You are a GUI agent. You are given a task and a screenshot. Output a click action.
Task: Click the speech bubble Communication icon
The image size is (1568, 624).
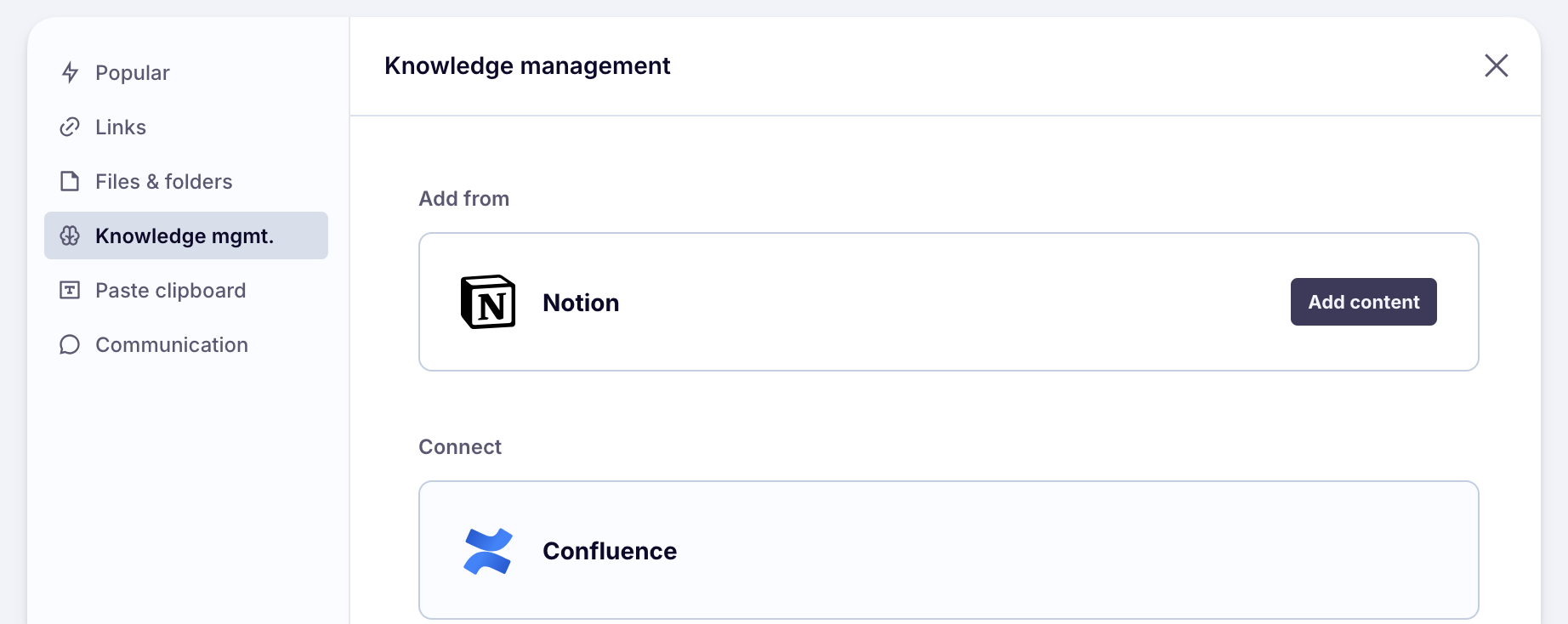70,345
